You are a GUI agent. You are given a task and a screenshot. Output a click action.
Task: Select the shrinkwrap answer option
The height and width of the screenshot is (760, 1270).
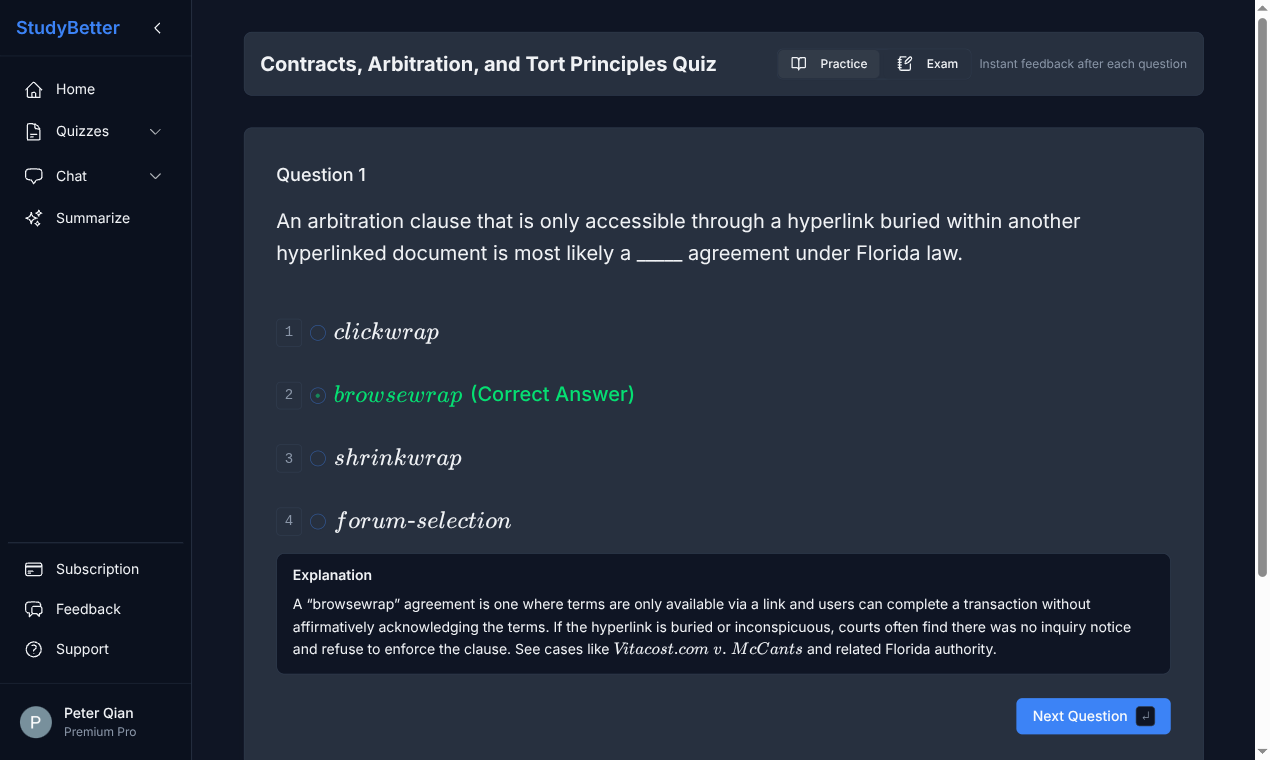pos(318,458)
